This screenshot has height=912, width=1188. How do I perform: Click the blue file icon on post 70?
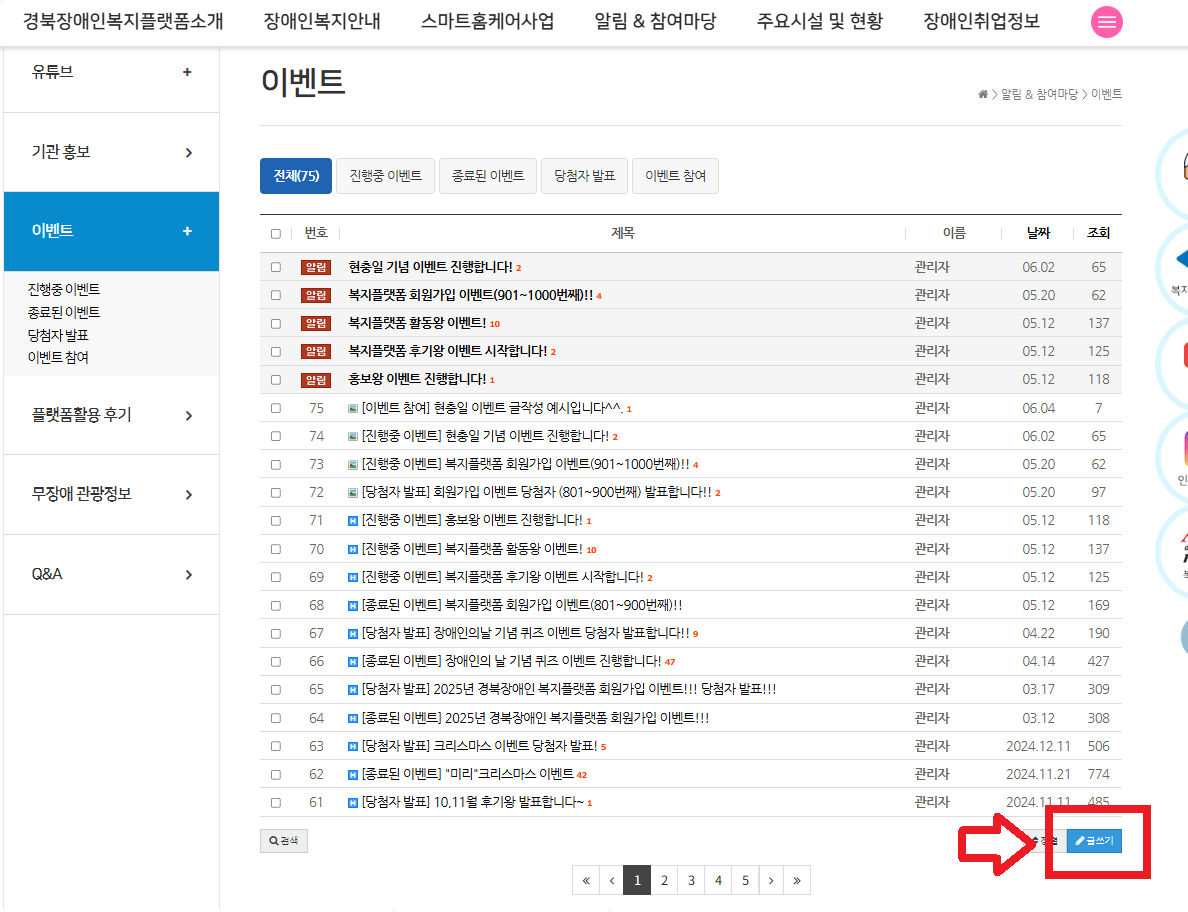click(352, 549)
